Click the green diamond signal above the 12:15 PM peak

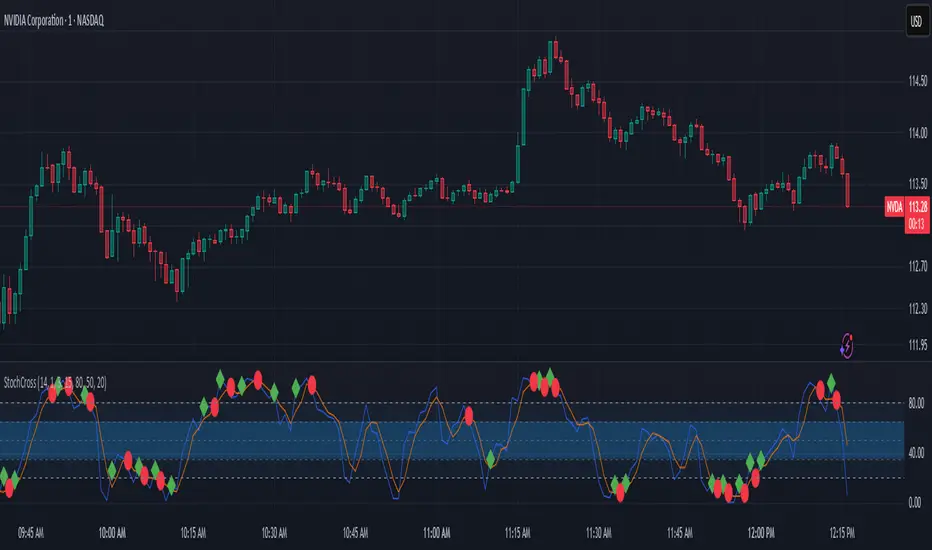tap(831, 382)
